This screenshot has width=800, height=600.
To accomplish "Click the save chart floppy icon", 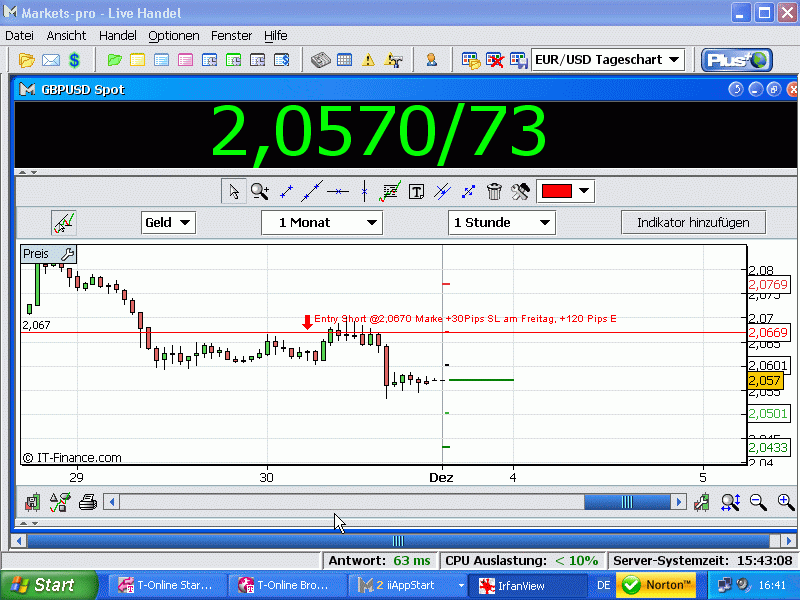I will 33,502.
